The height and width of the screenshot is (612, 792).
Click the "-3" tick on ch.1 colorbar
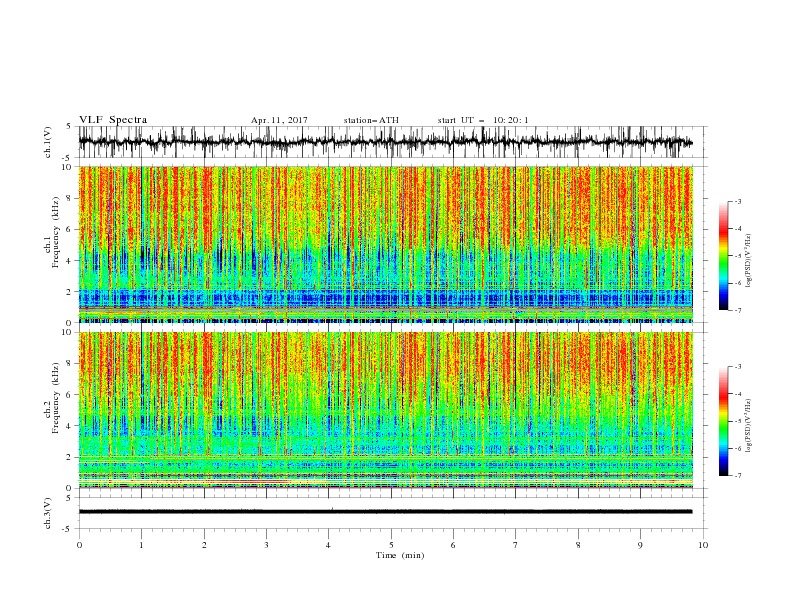click(738, 201)
